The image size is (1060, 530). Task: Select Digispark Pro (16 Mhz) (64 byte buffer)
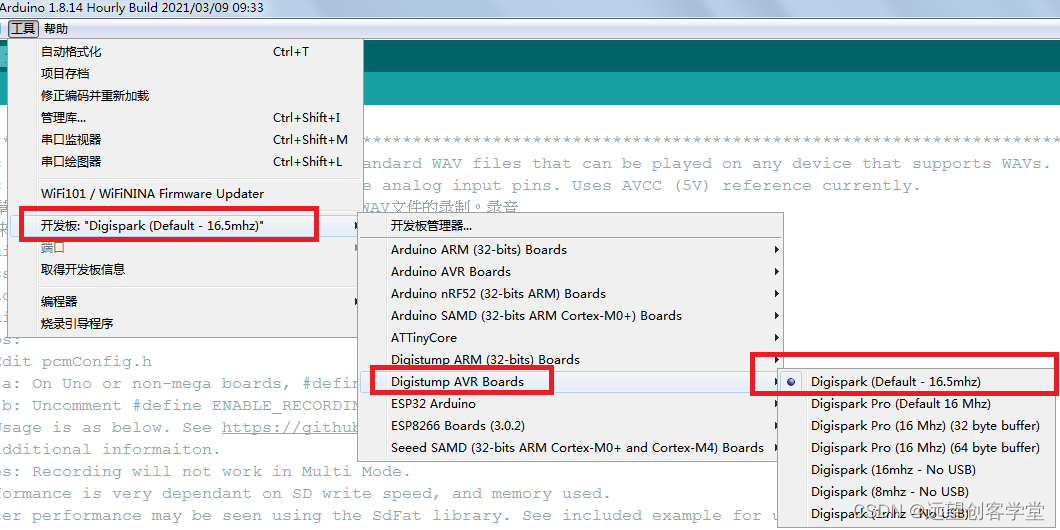click(919, 448)
